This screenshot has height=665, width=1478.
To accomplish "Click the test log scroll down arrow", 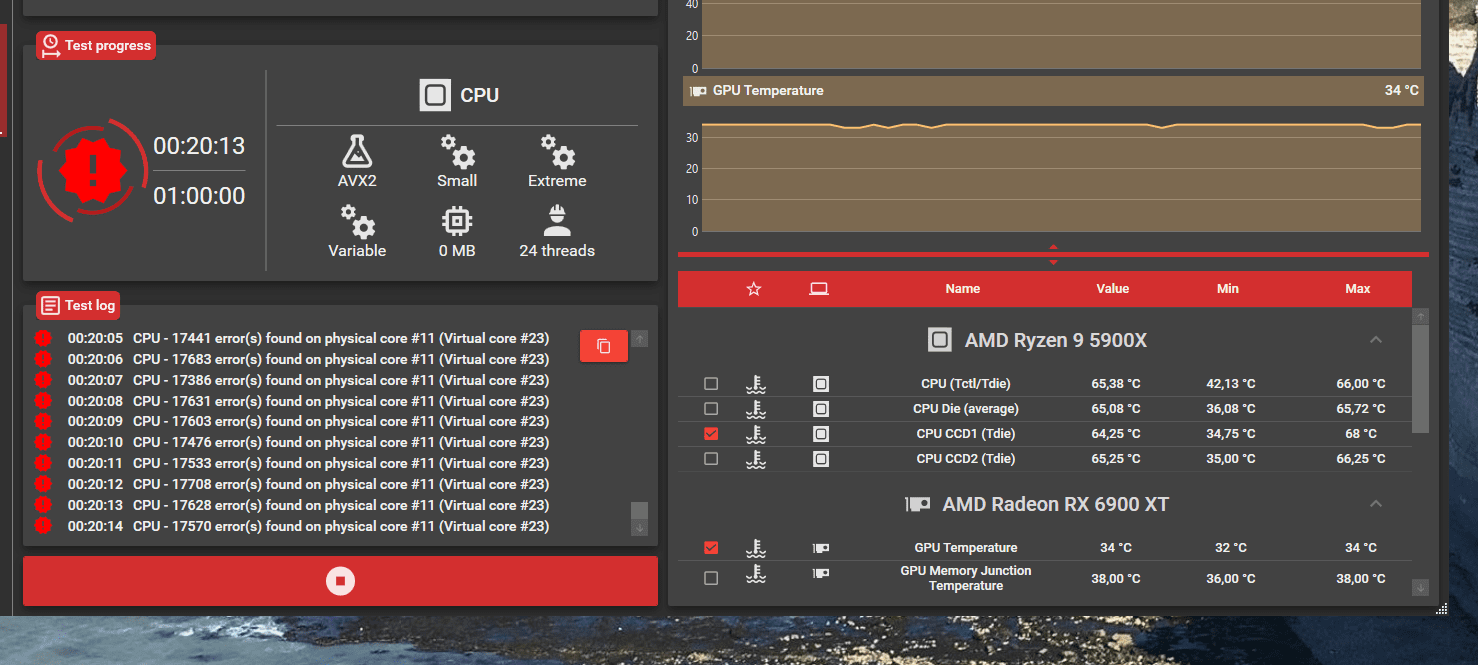I will (640, 528).
